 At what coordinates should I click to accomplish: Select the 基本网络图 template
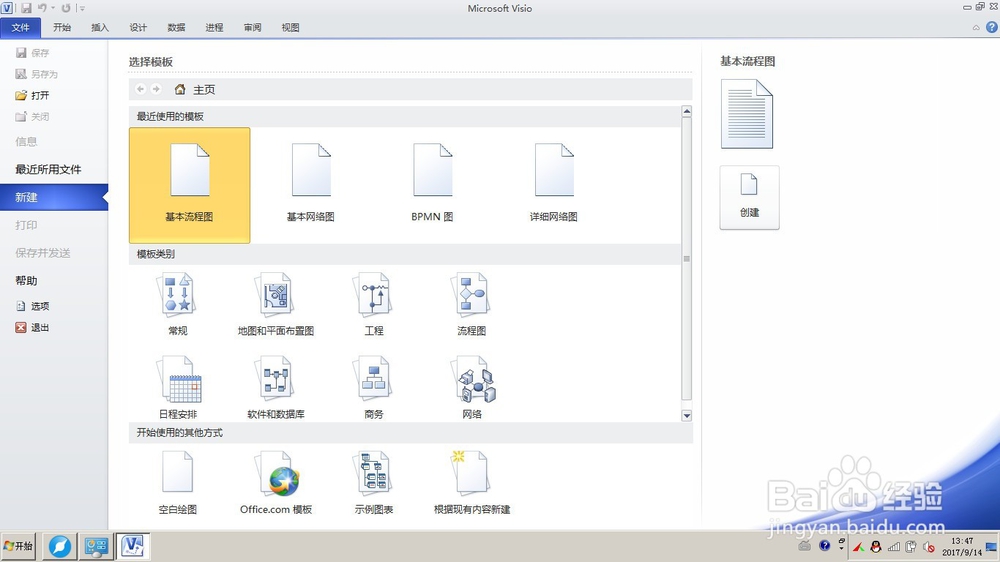(311, 184)
